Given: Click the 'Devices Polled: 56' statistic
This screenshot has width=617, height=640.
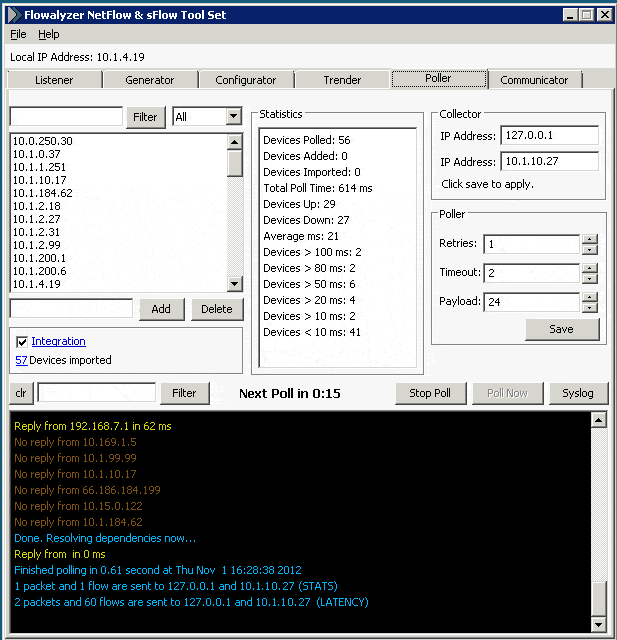Looking at the screenshot, I should click(307, 140).
